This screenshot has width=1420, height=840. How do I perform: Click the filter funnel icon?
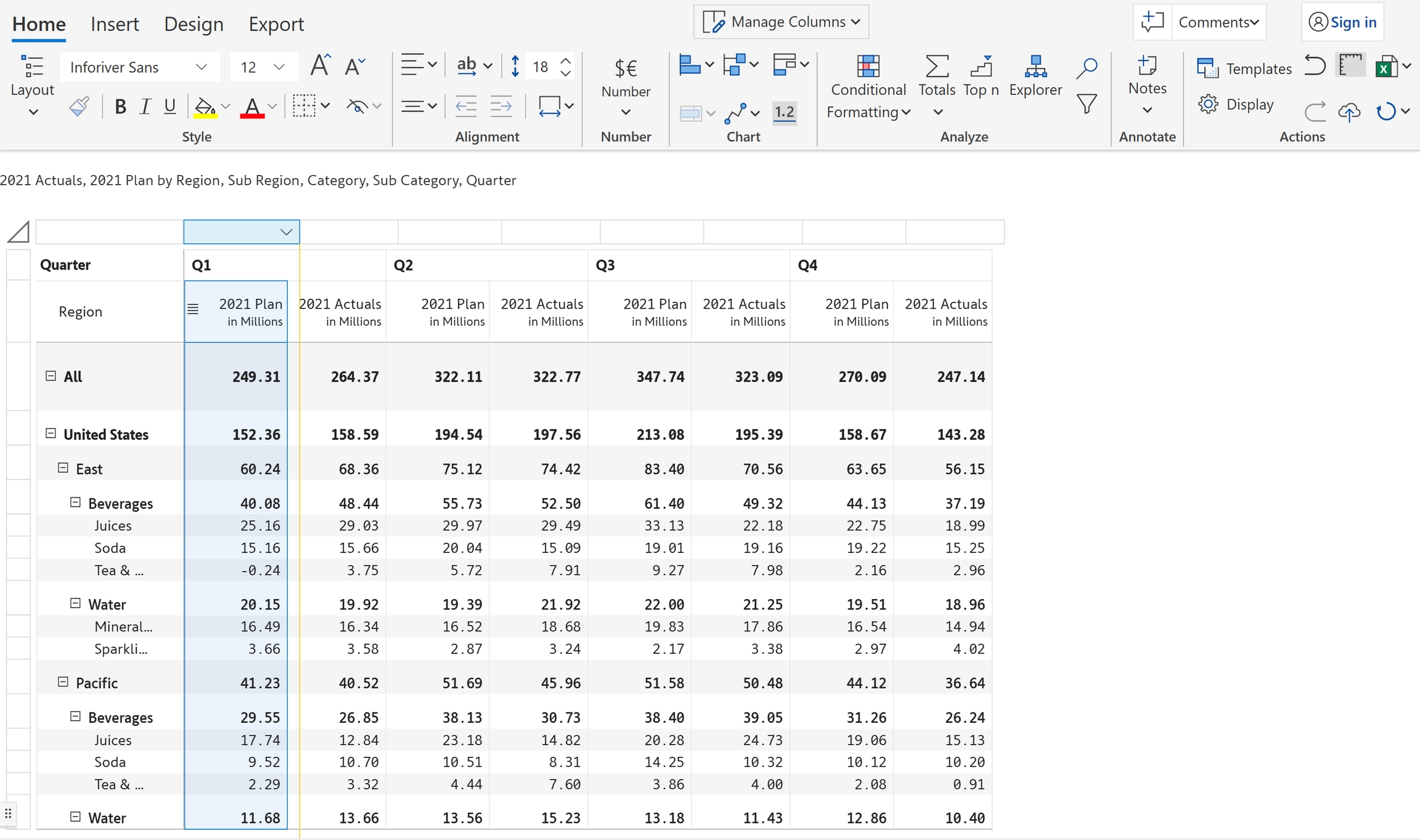click(x=1087, y=104)
